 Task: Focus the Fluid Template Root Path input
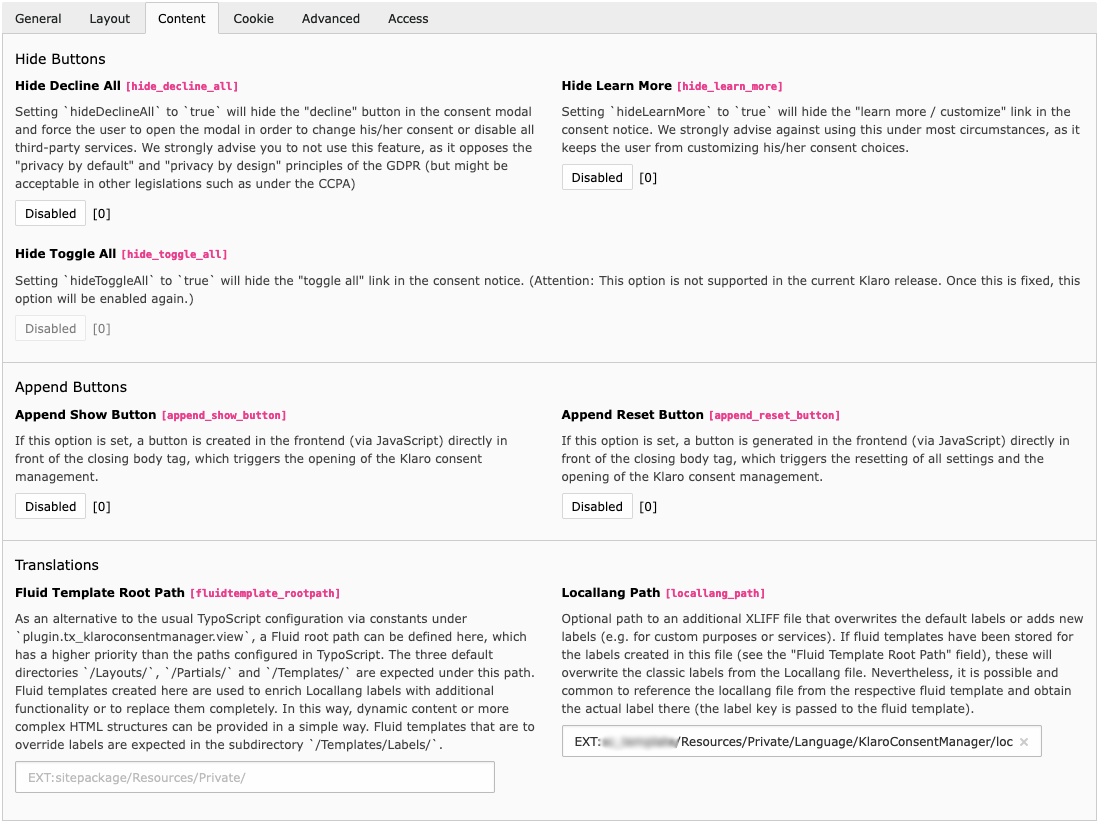[x=254, y=777]
